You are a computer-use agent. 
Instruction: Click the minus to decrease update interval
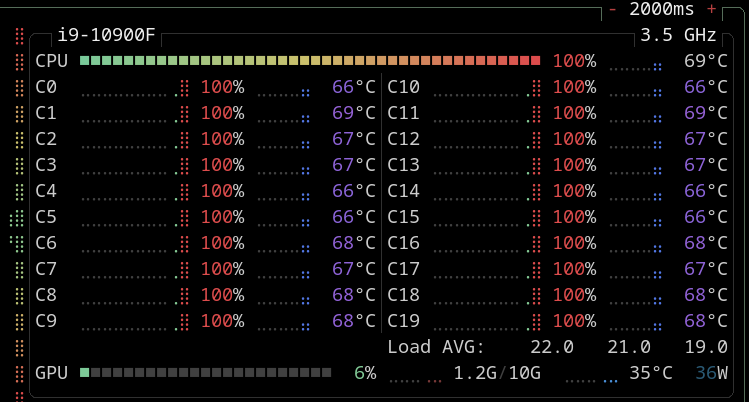point(612,9)
